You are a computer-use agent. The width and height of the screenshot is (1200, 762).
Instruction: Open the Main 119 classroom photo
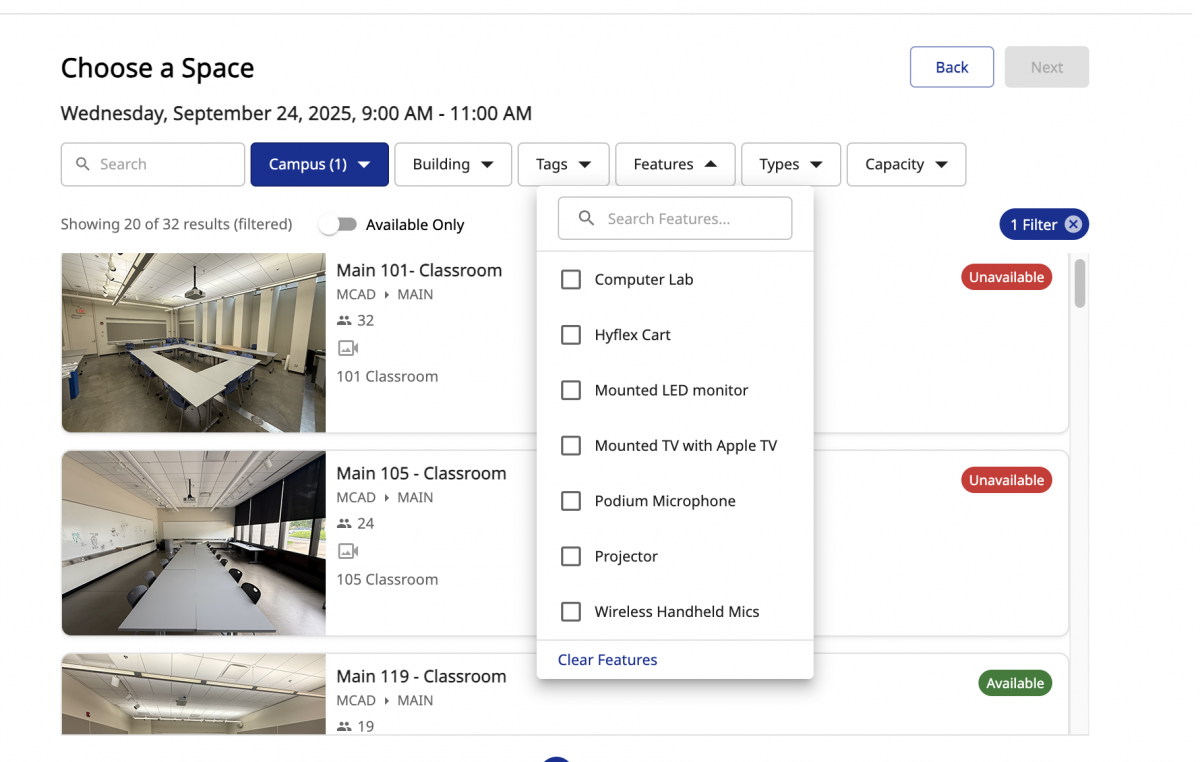(x=194, y=694)
